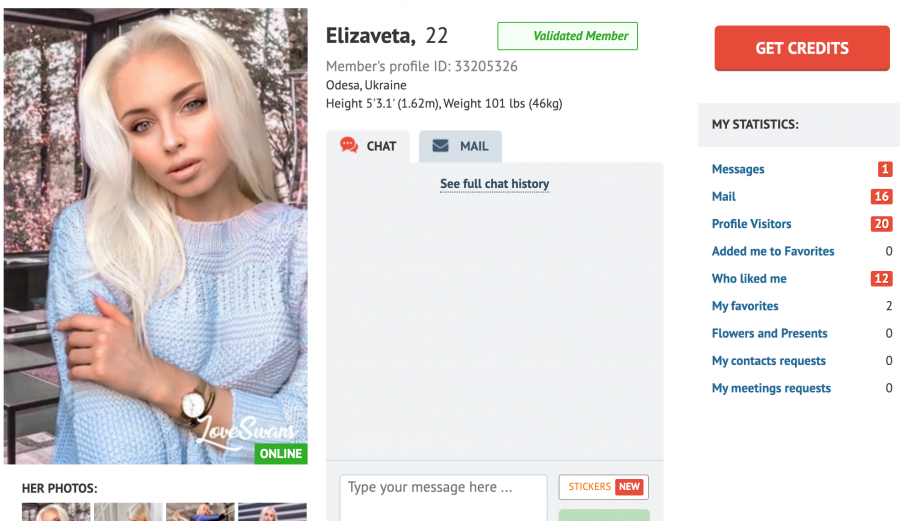Open the Mail tab

click(x=460, y=146)
